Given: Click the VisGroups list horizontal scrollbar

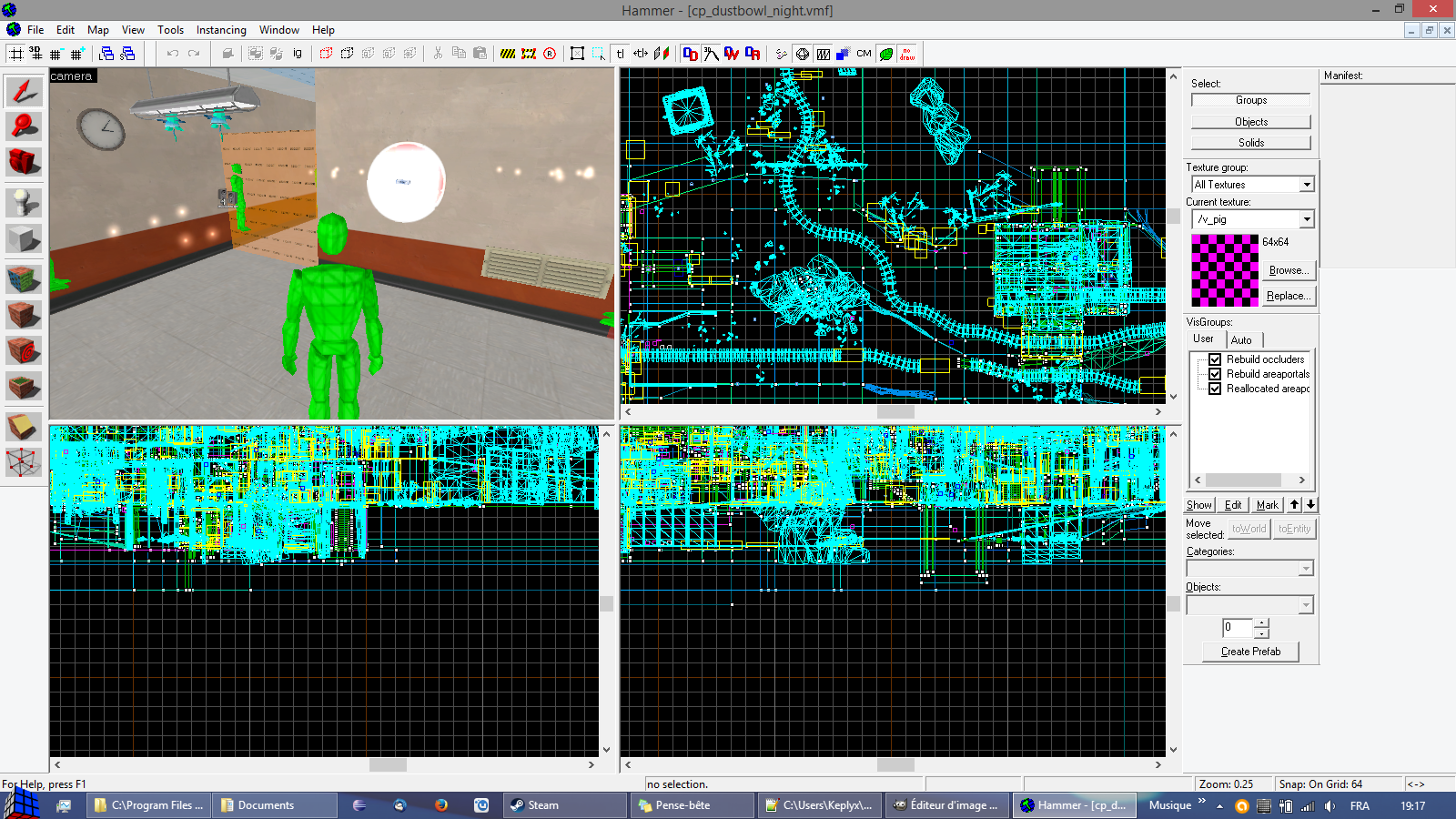Looking at the screenshot, I should point(1249,480).
